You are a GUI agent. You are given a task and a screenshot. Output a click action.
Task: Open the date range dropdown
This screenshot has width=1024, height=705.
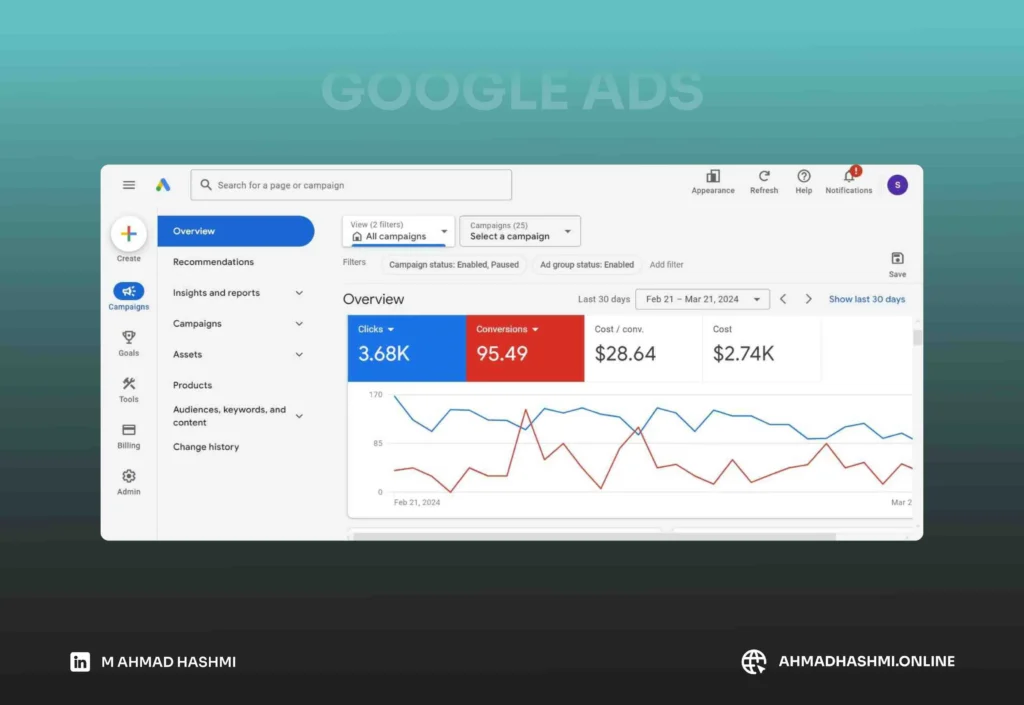point(703,299)
